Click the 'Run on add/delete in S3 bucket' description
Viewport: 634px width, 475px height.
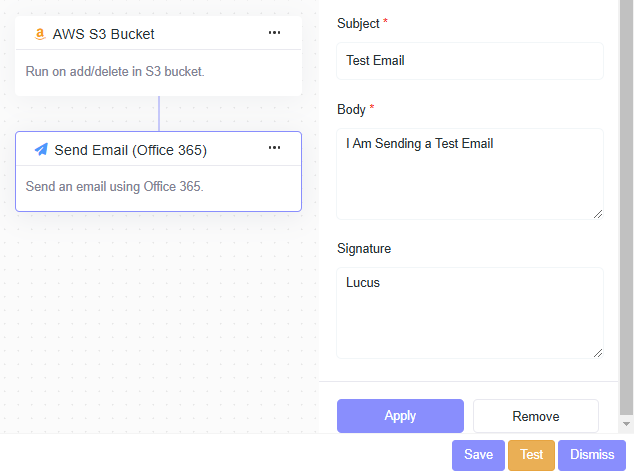(x=115, y=72)
